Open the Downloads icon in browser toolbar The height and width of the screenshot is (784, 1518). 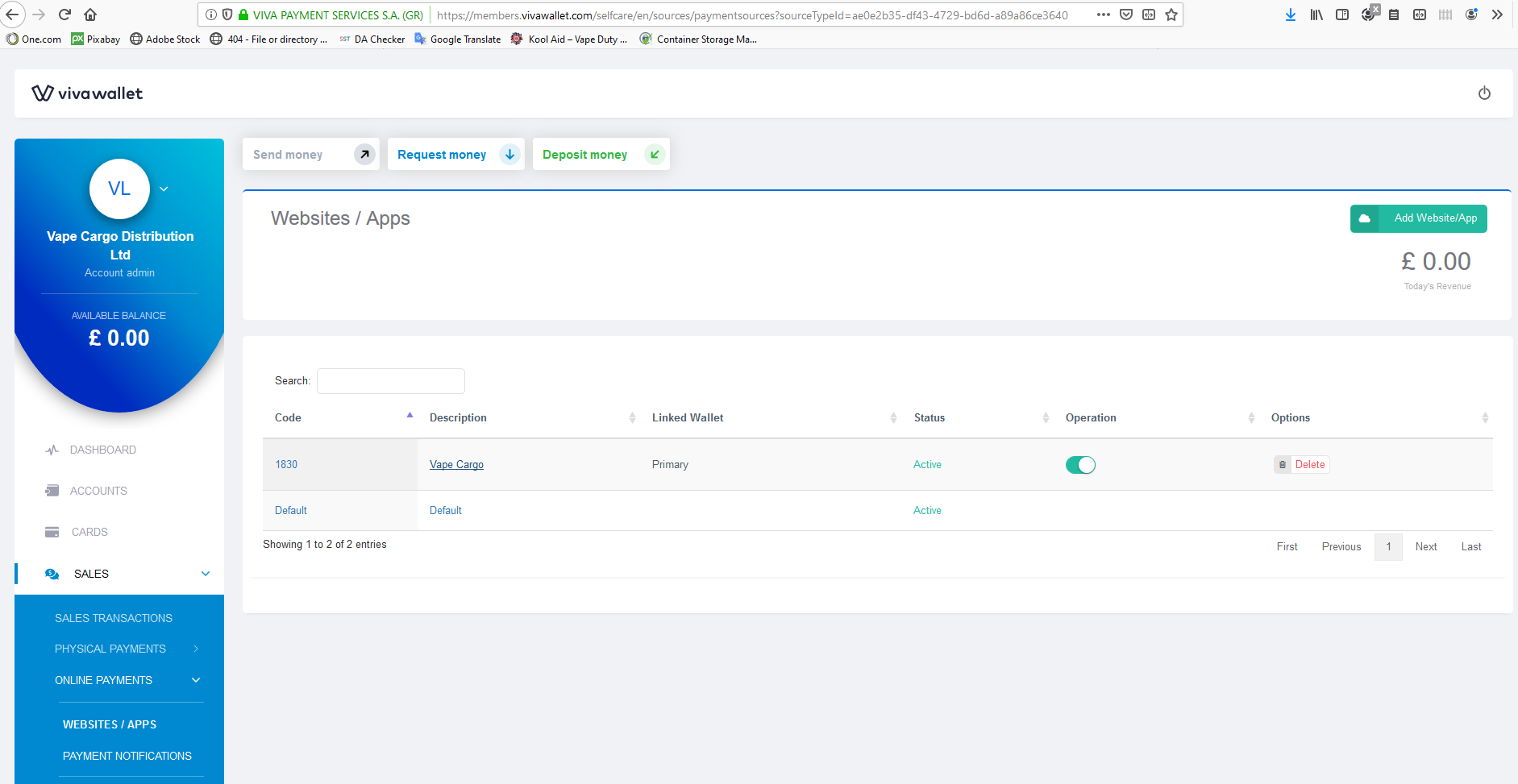1291,15
